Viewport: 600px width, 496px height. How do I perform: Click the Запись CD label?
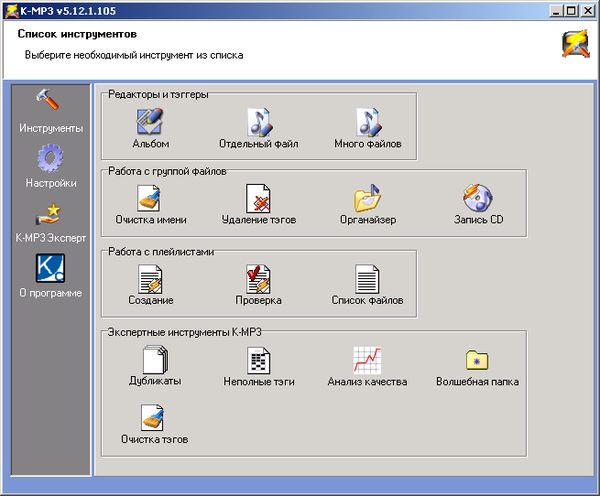(x=478, y=220)
